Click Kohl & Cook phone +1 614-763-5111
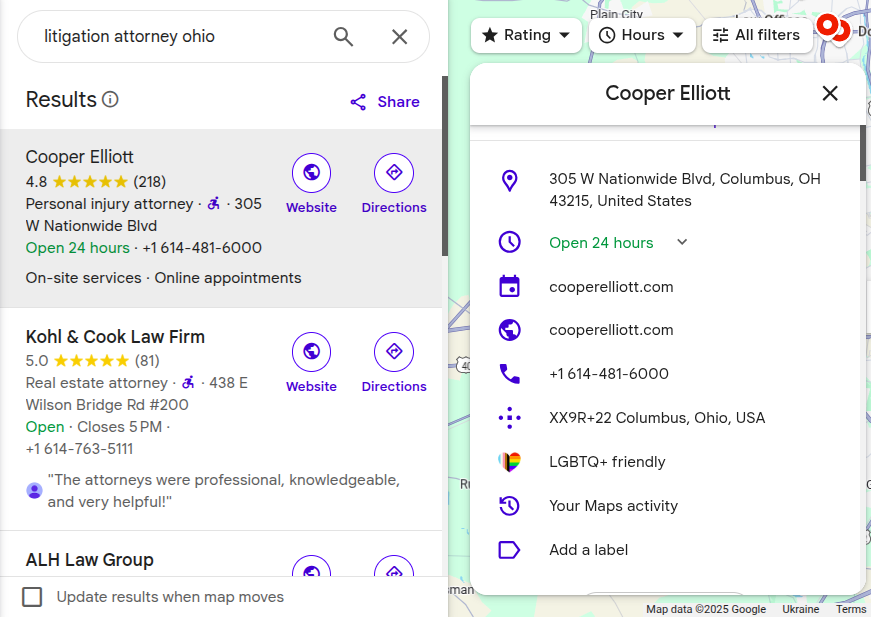Image resolution: width=871 pixels, height=617 pixels. click(x=79, y=449)
